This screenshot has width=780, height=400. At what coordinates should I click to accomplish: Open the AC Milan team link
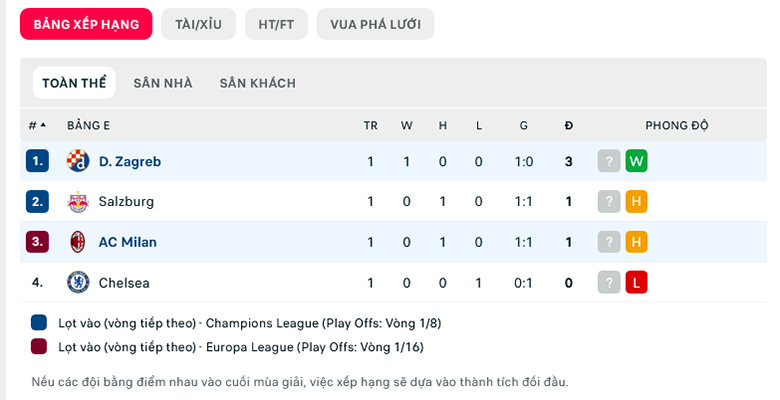pos(128,242)
